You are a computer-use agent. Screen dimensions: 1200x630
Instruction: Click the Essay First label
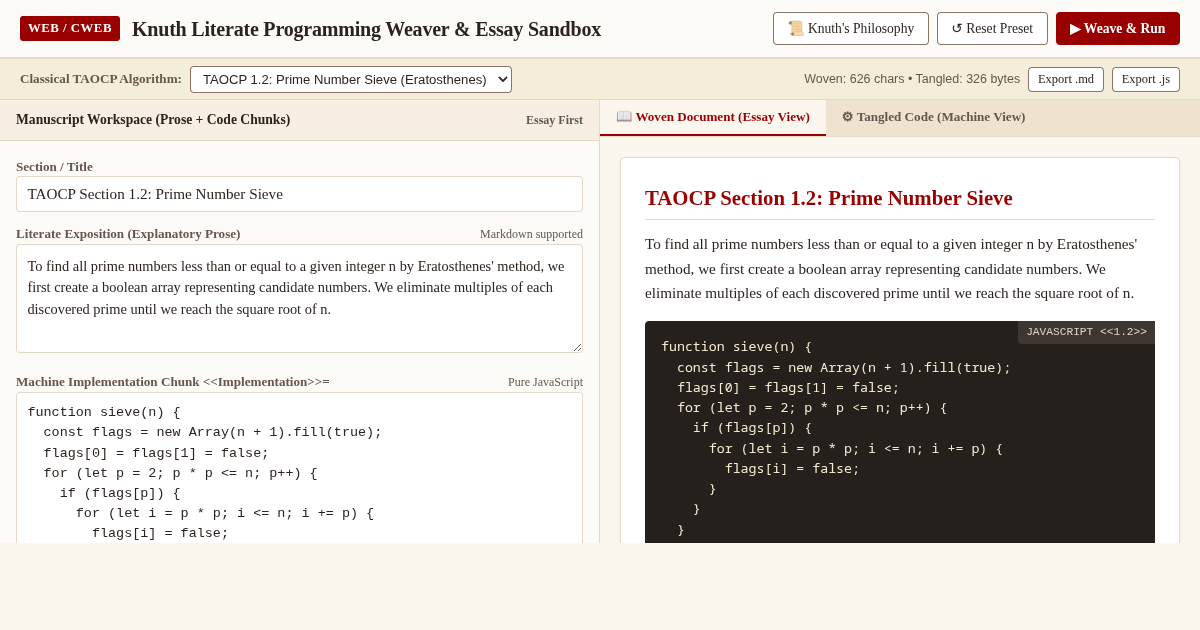point(554,120)
